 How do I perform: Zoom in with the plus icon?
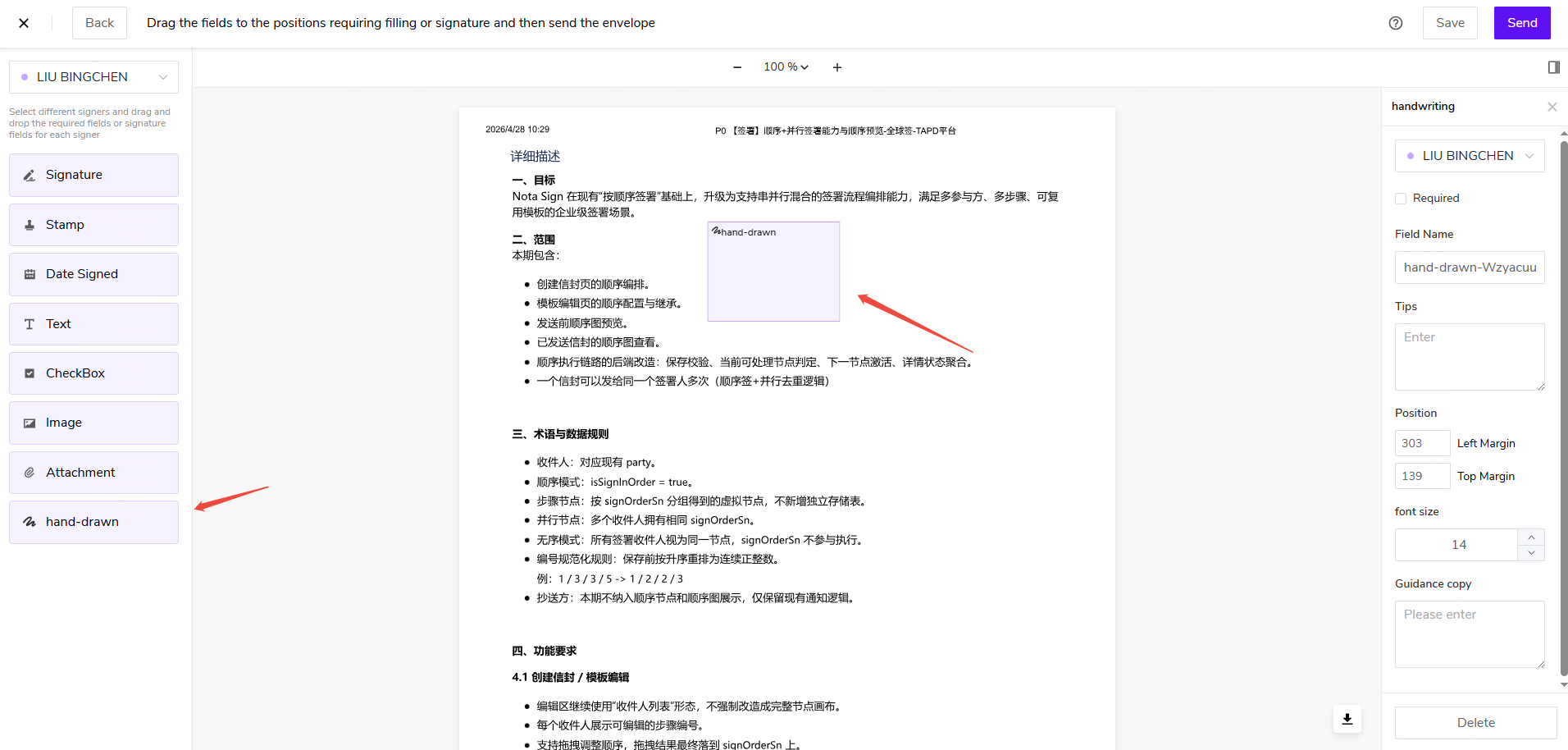tap(837, 67)
